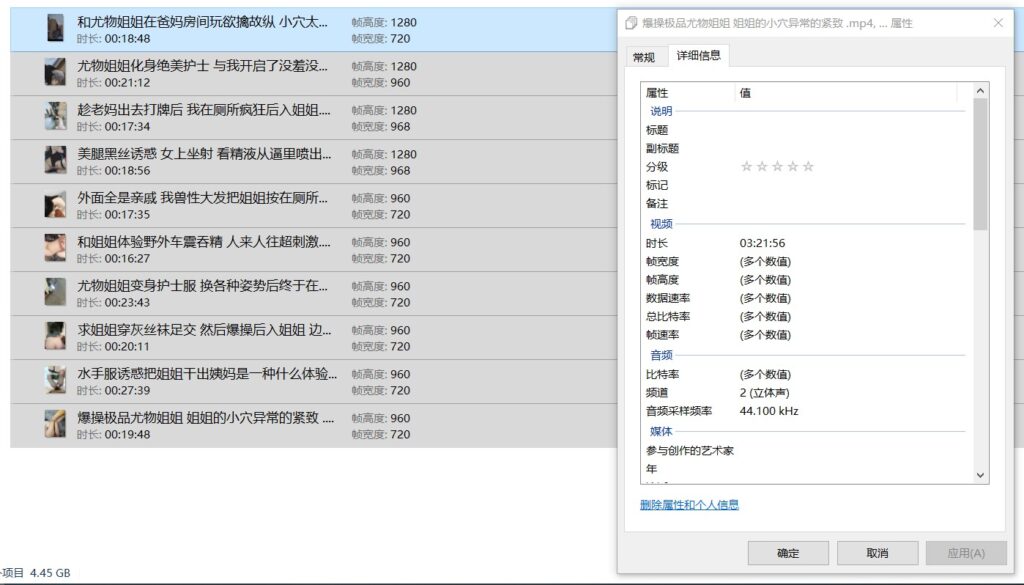Click the 备注 property row
Image resolution: width=1024 pixels, height=585 pixels.
[x=805, y=203]
